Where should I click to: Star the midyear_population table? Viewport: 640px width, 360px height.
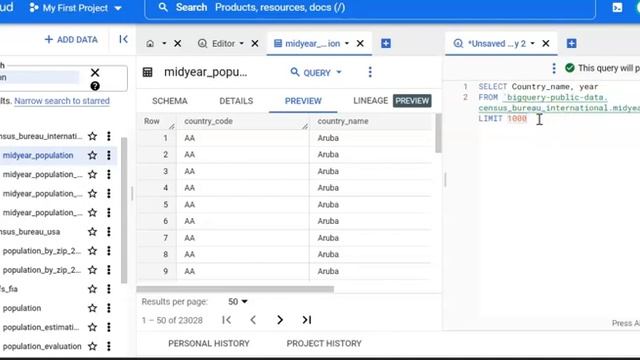point(93,155)
